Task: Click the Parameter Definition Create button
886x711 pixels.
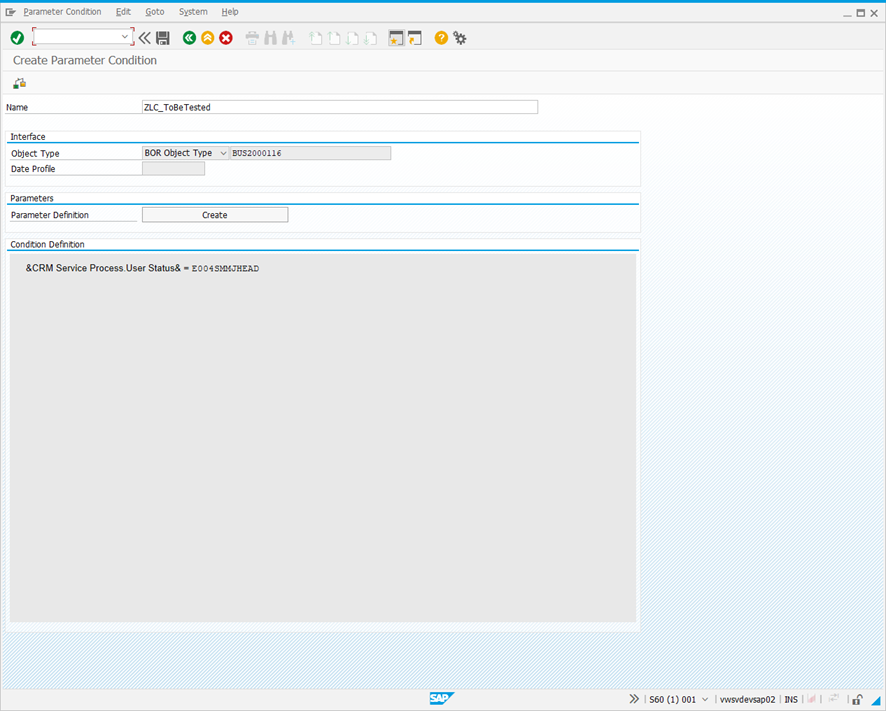Action: coord(215,215)
